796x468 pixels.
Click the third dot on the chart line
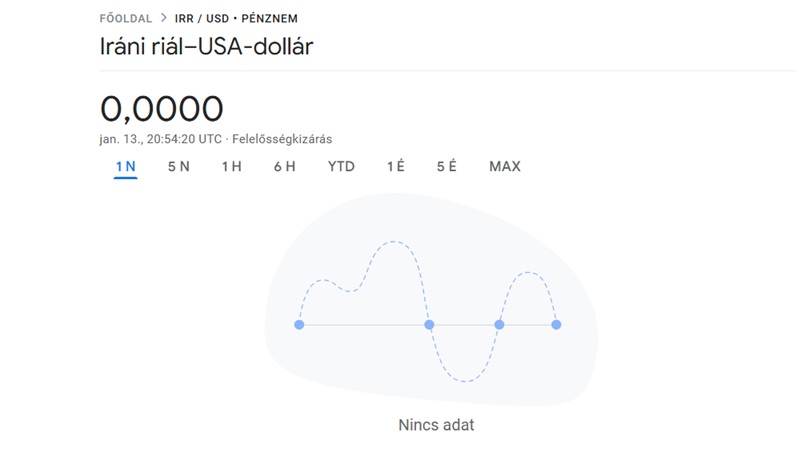(x=499, y=325)
